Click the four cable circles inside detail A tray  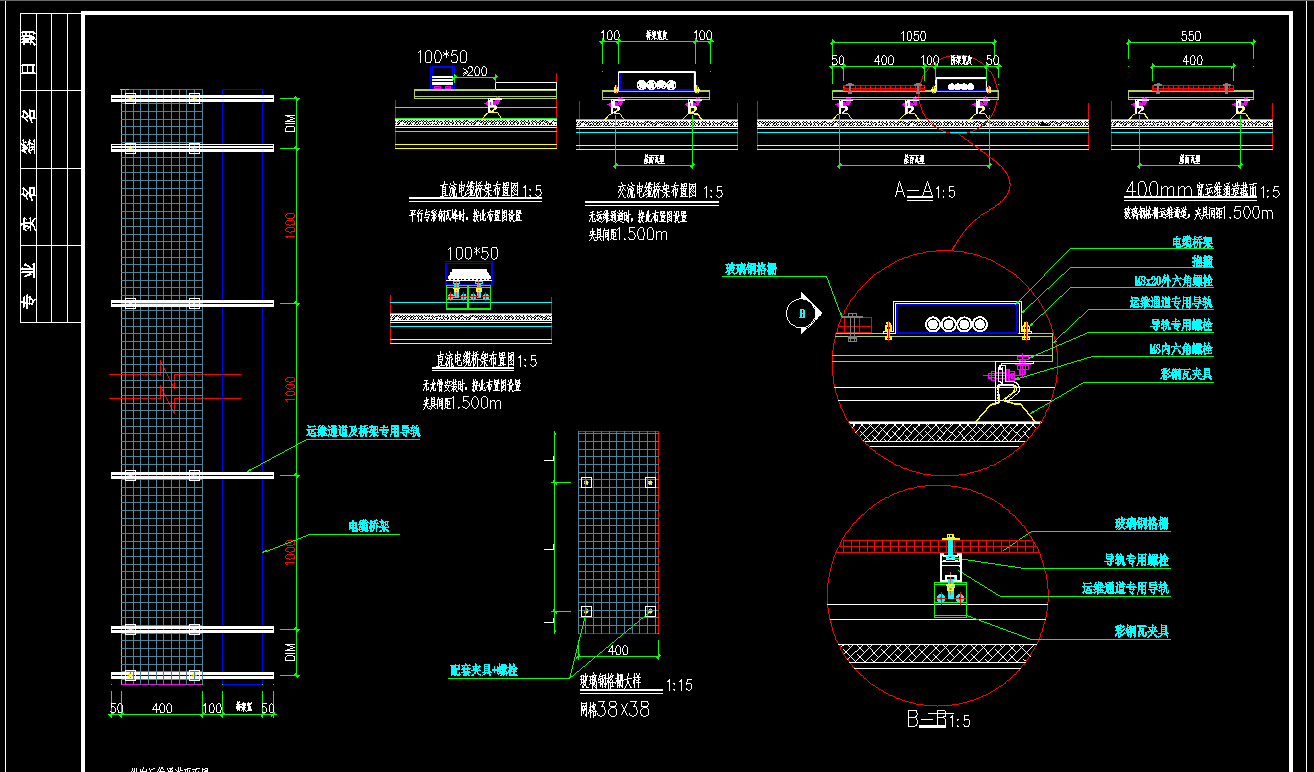click(957, 324)
